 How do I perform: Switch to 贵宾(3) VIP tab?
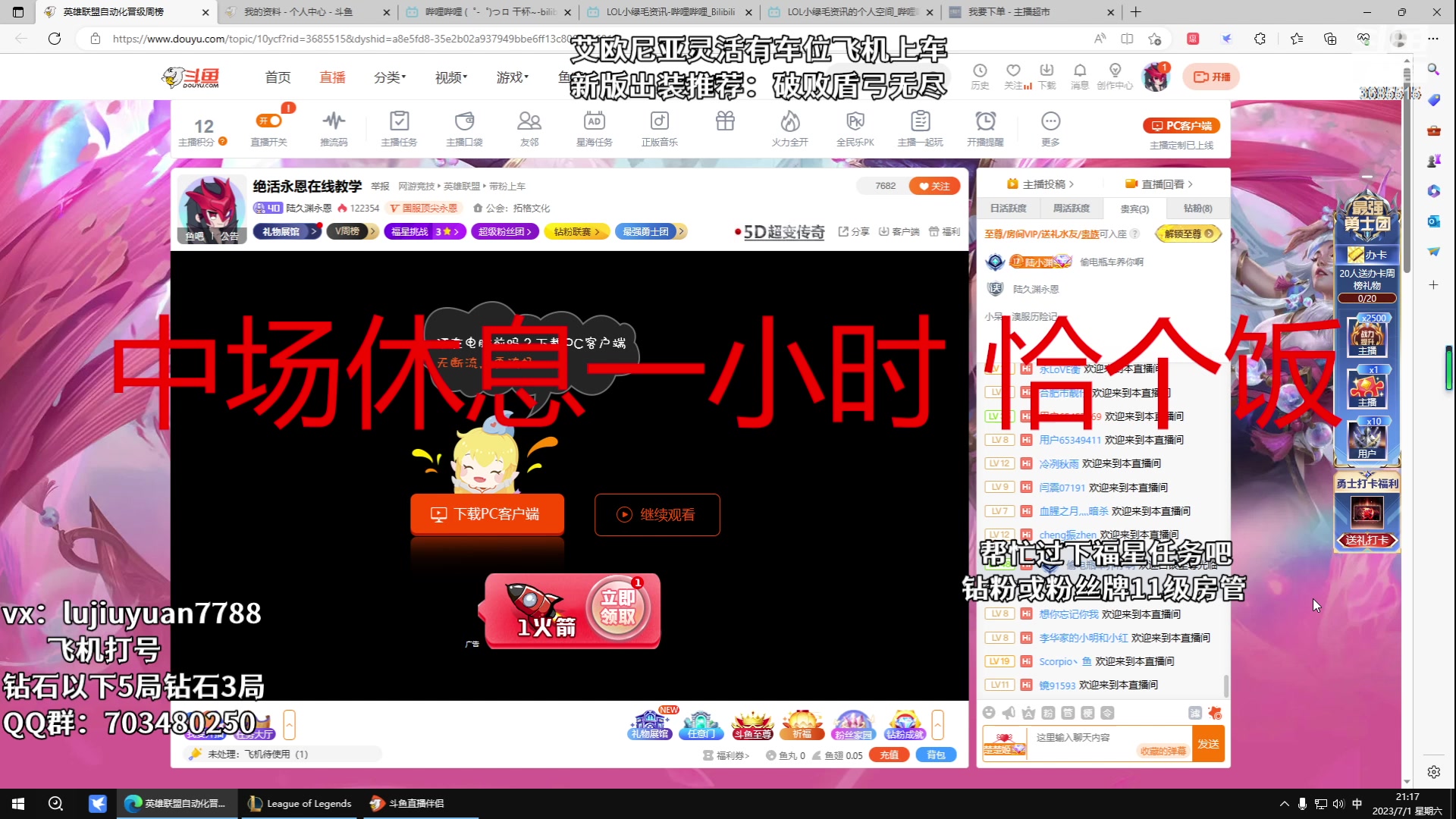click(1134, 209)
